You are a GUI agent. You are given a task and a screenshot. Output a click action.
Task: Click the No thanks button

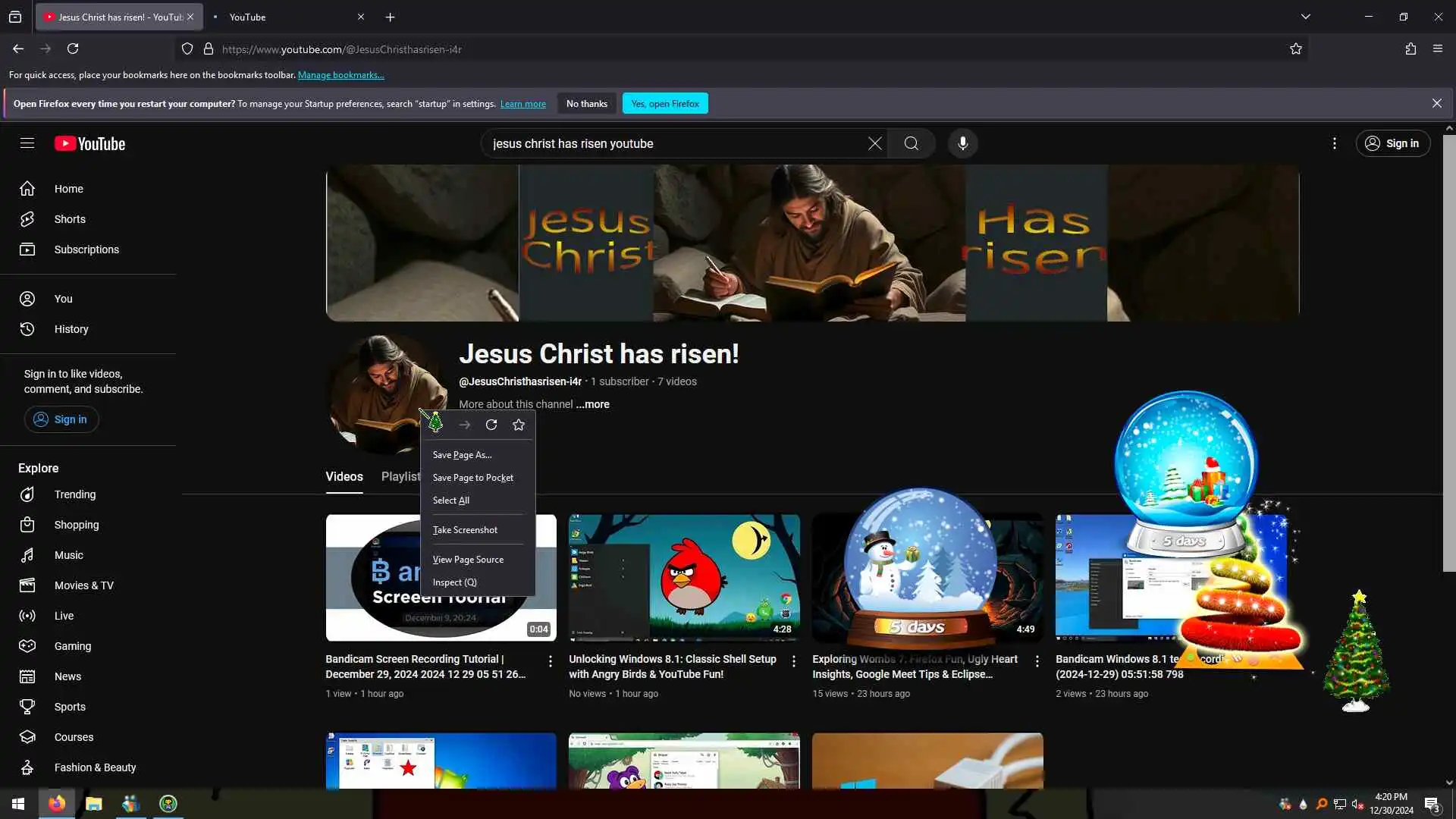coord(586,104)
